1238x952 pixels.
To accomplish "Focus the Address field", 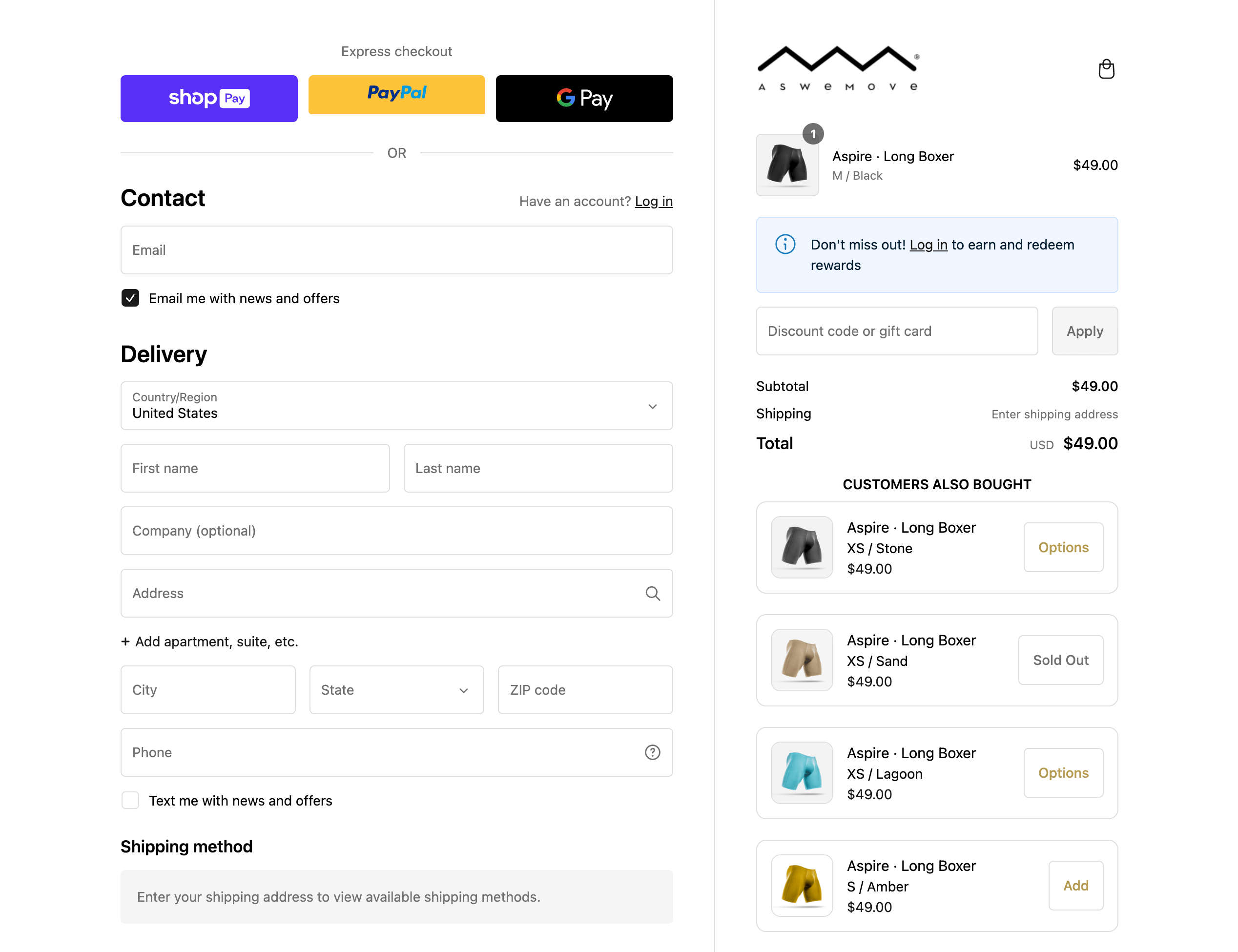I will (x=396, y=593).
